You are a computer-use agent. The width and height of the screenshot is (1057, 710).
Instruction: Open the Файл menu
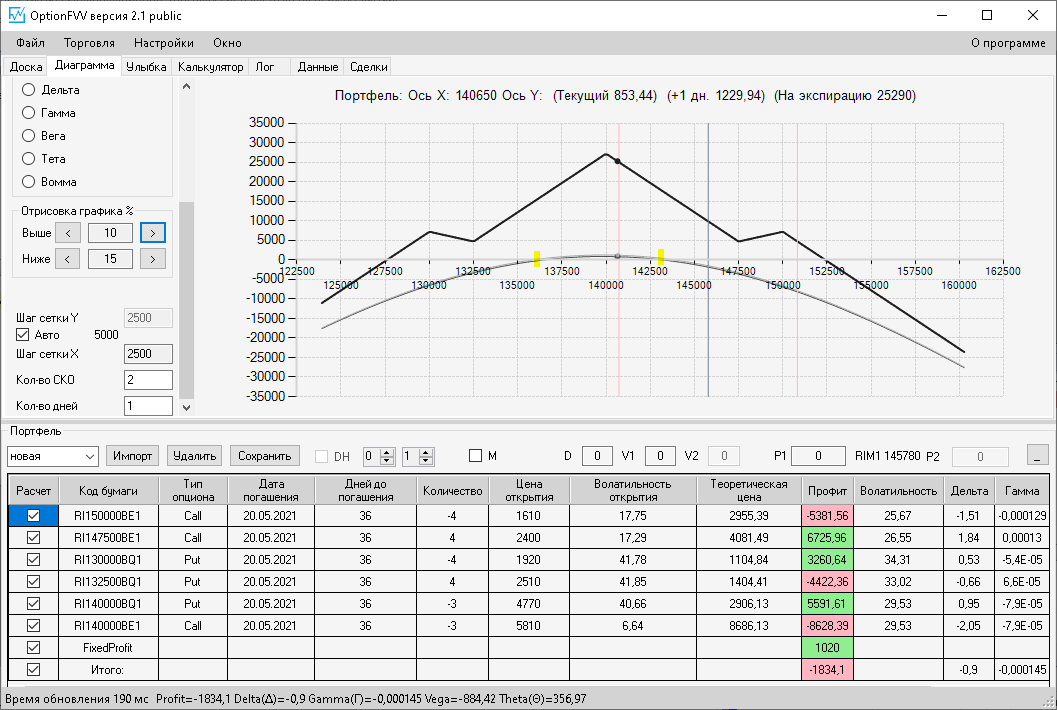(x=30, y=43)
